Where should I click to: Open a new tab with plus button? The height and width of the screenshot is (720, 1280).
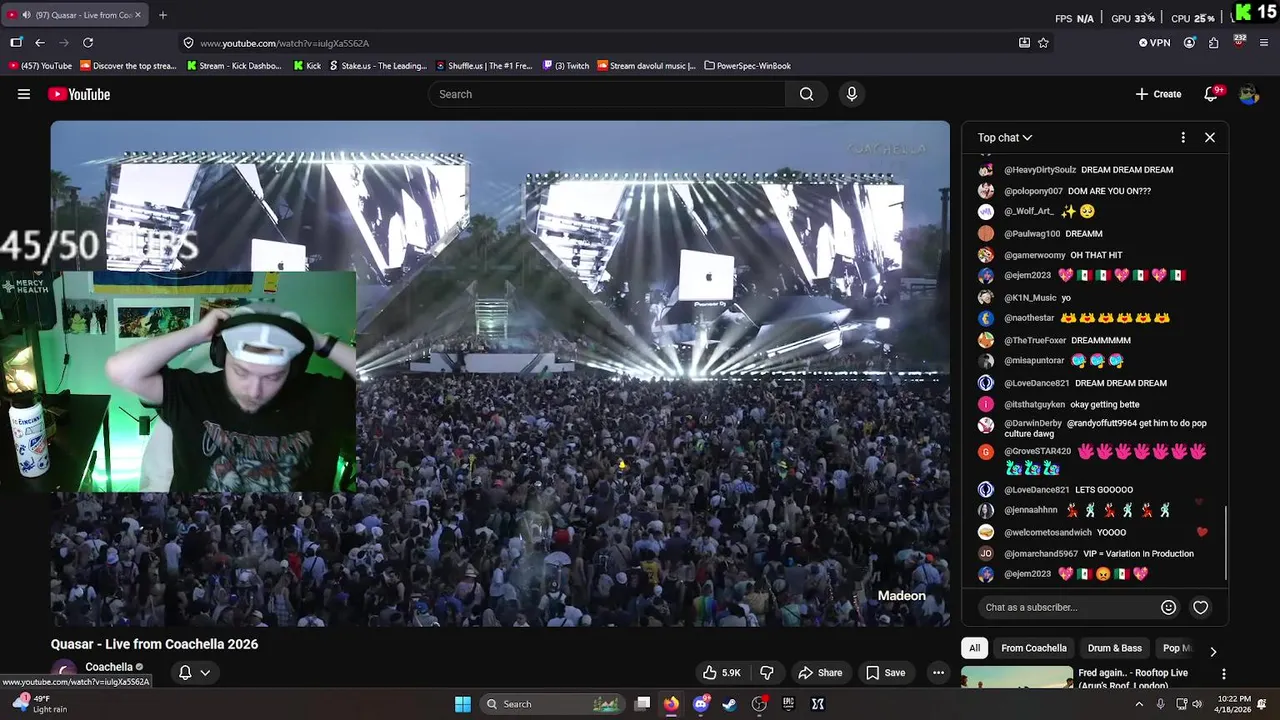(x=163, y=15)
